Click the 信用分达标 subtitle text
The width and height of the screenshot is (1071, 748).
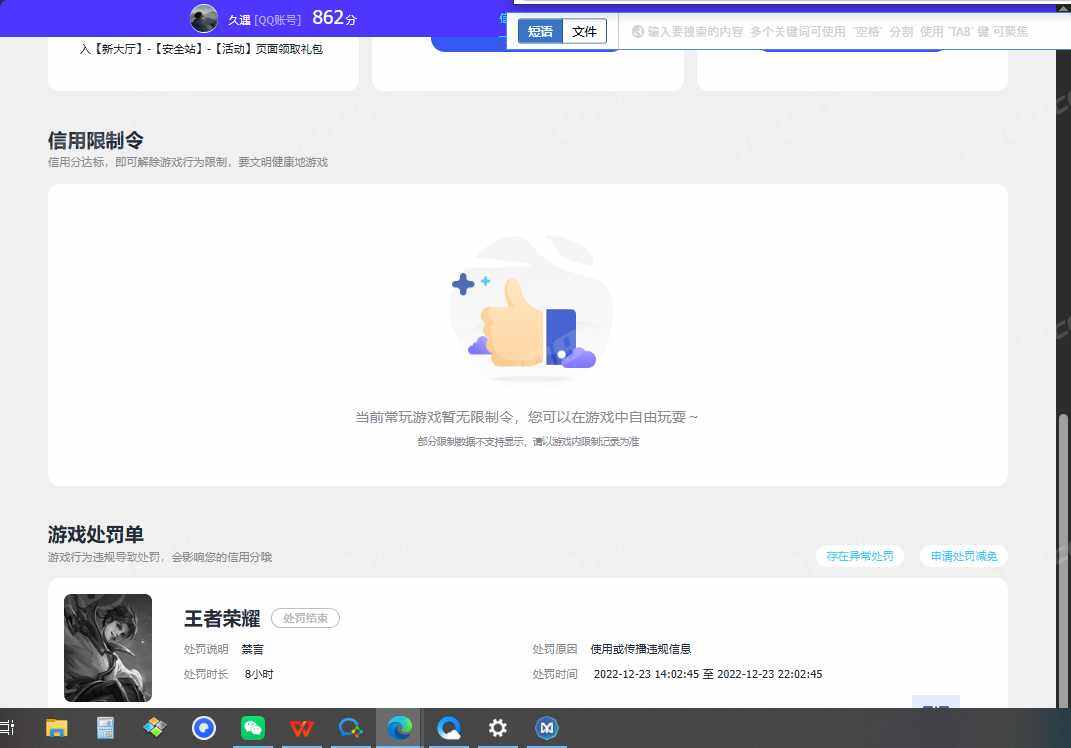pos(188,162)
